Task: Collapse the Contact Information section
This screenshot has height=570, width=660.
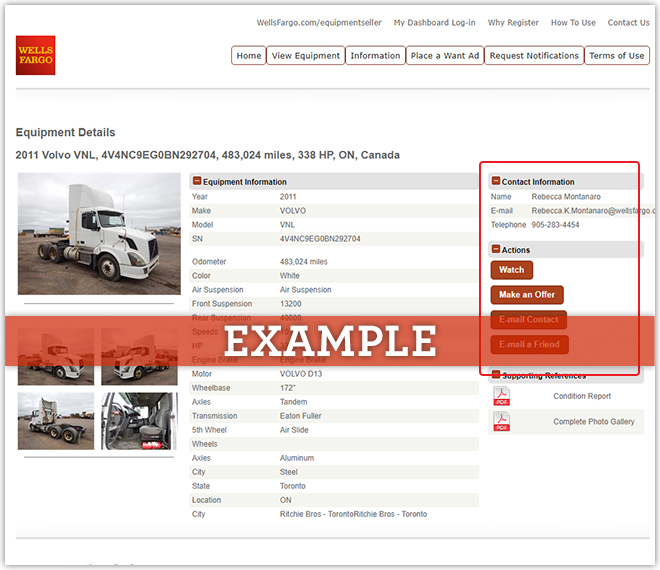Action: (x=496, y=181)
